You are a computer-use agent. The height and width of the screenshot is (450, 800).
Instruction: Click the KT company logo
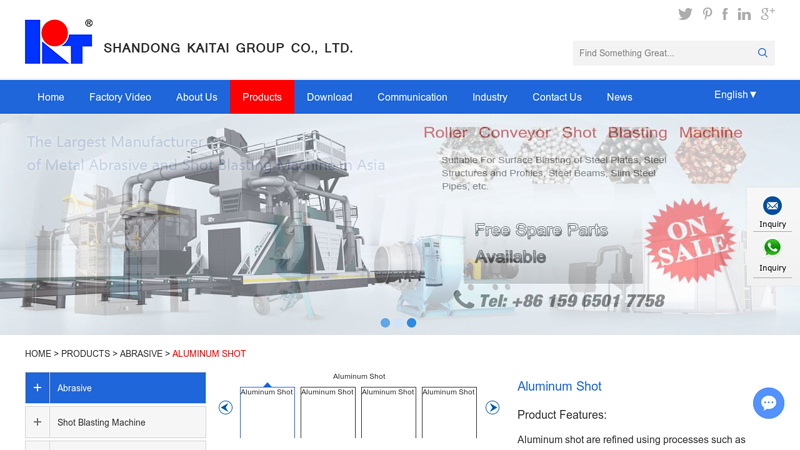point(59,41)
